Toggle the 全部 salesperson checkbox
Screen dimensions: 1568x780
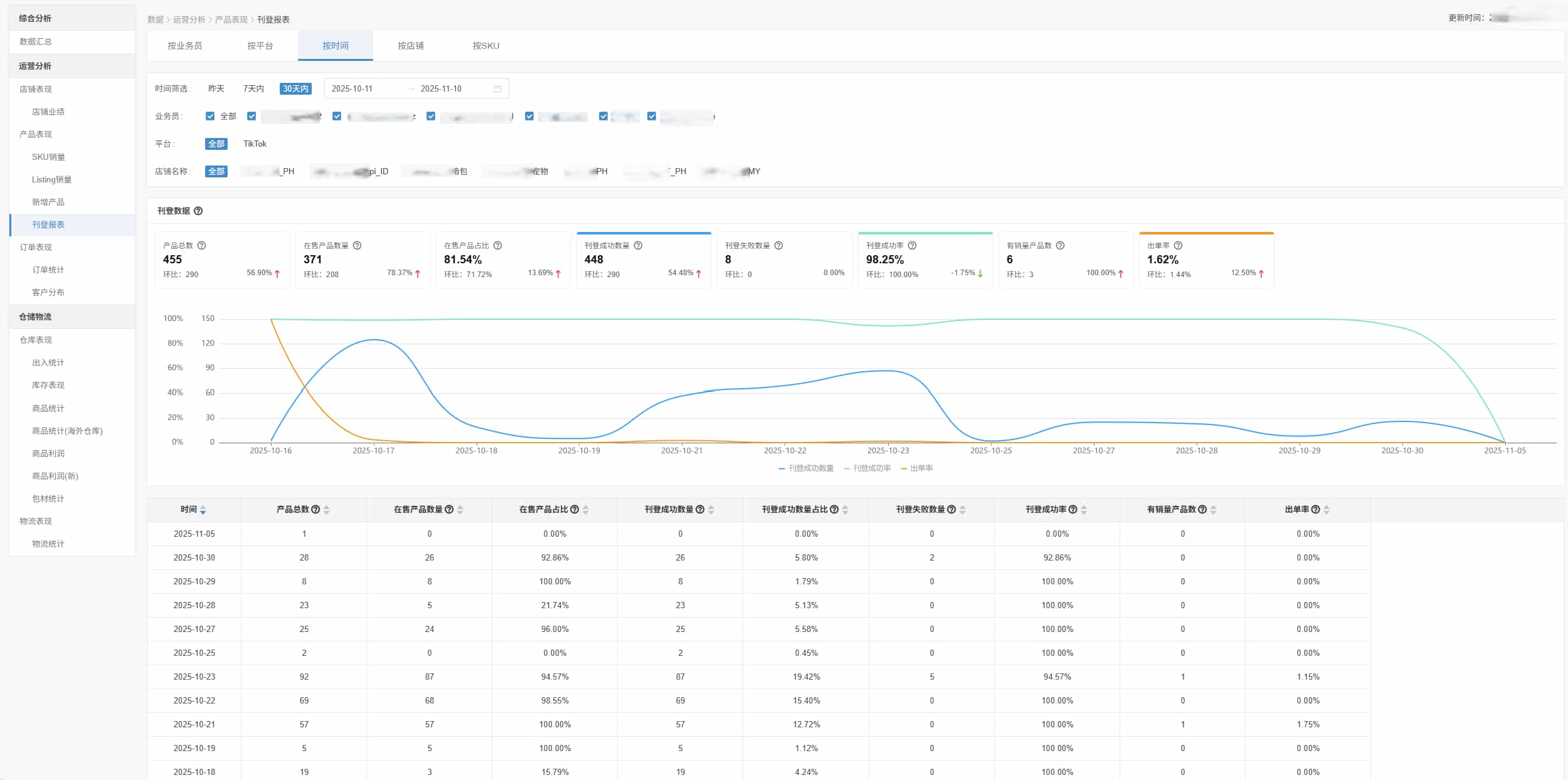click(210, 116)
